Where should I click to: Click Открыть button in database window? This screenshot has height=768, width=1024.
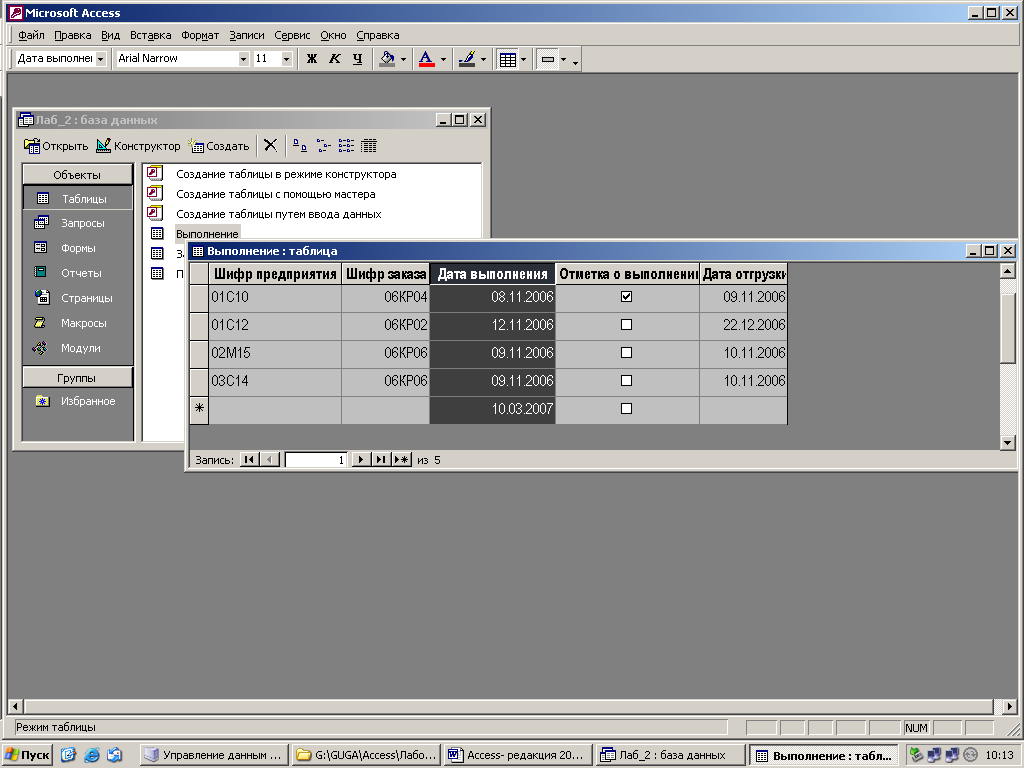(x=56, y=146)
